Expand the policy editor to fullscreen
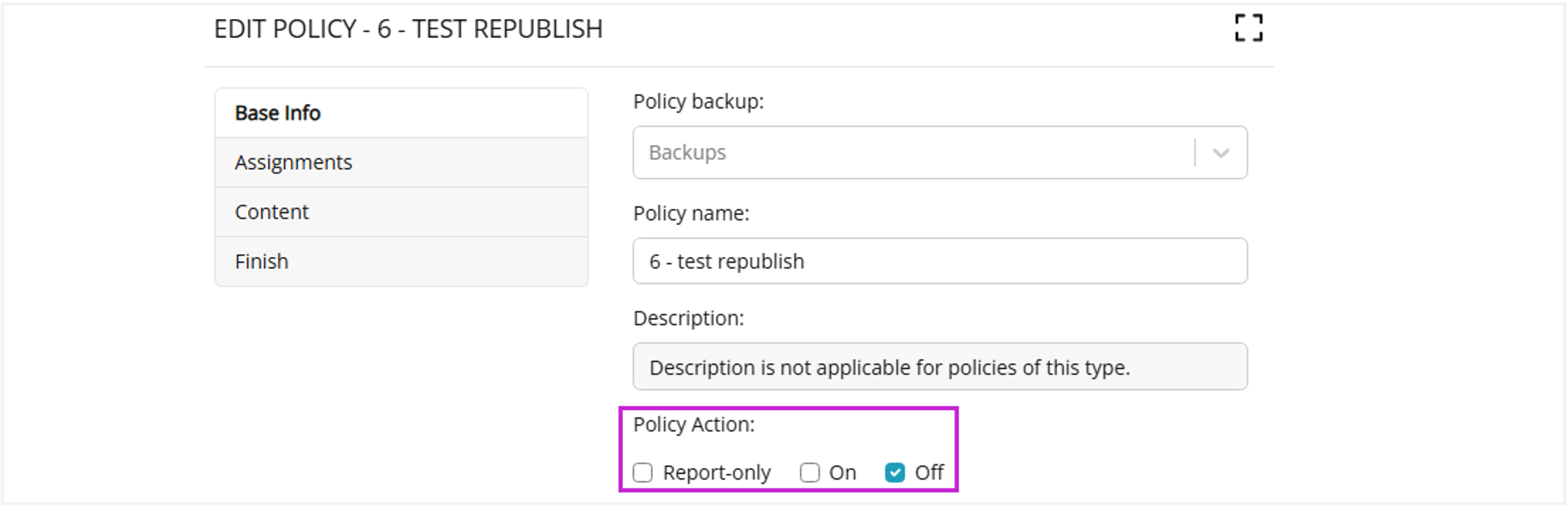1568x506 pixels. click(1248, 29)
